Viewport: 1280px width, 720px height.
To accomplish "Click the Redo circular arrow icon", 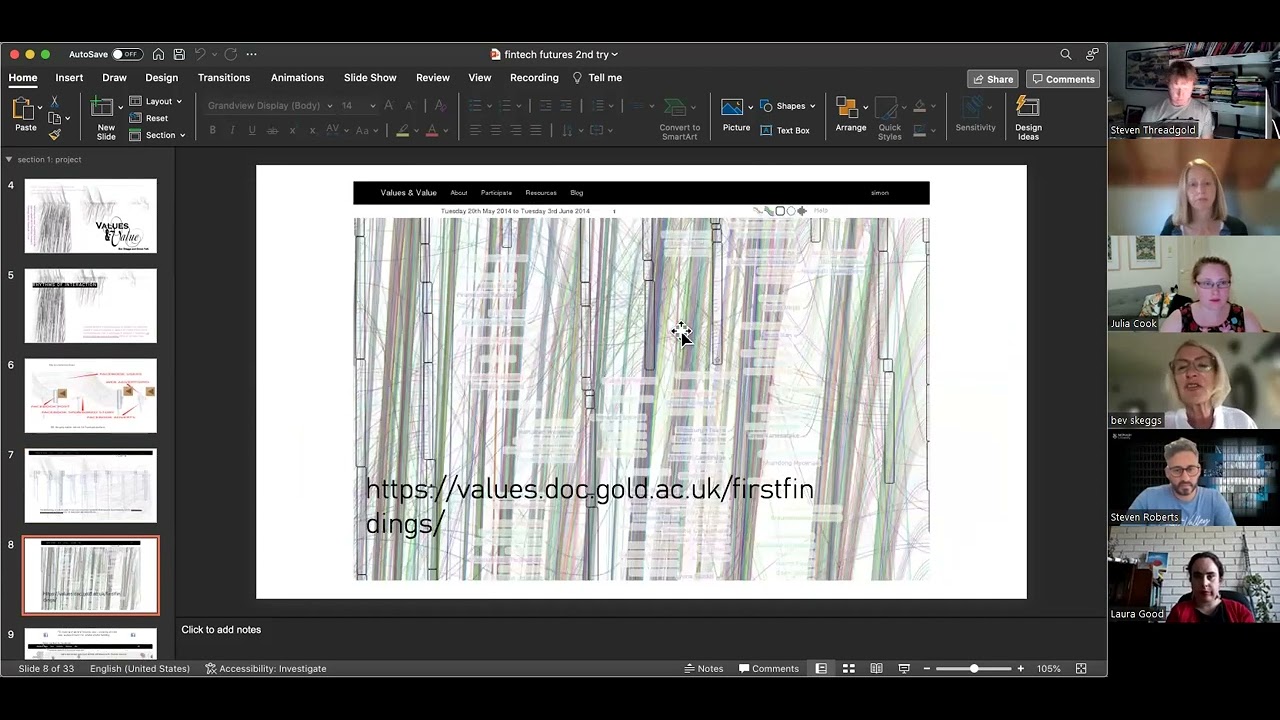I will 230,54.
